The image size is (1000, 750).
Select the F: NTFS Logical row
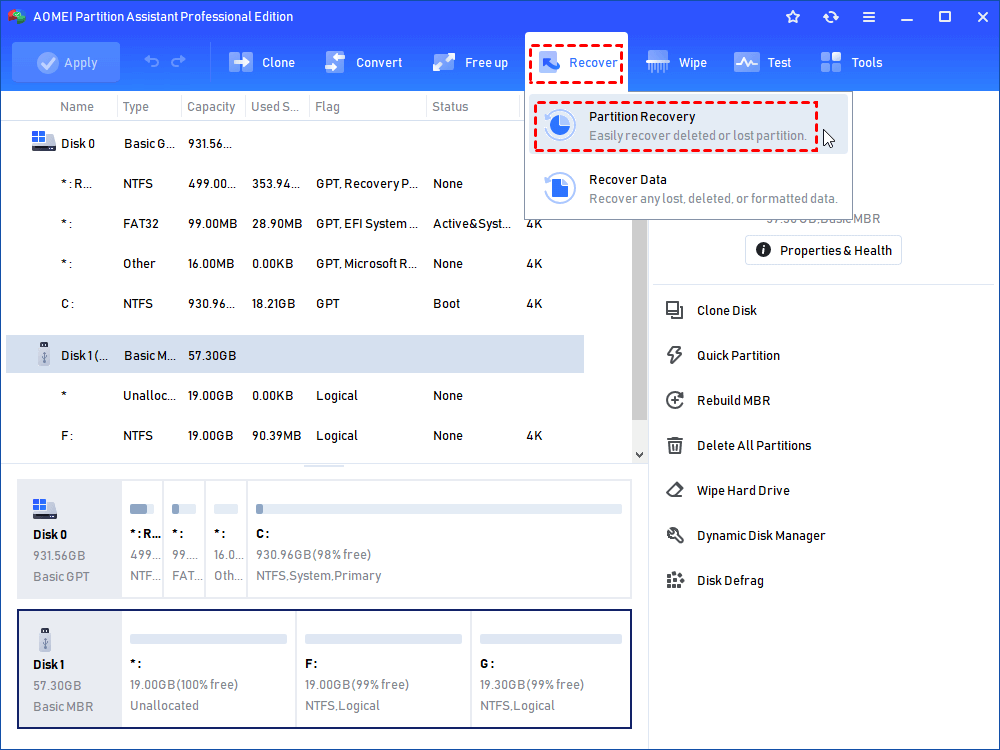click(295, 436)
